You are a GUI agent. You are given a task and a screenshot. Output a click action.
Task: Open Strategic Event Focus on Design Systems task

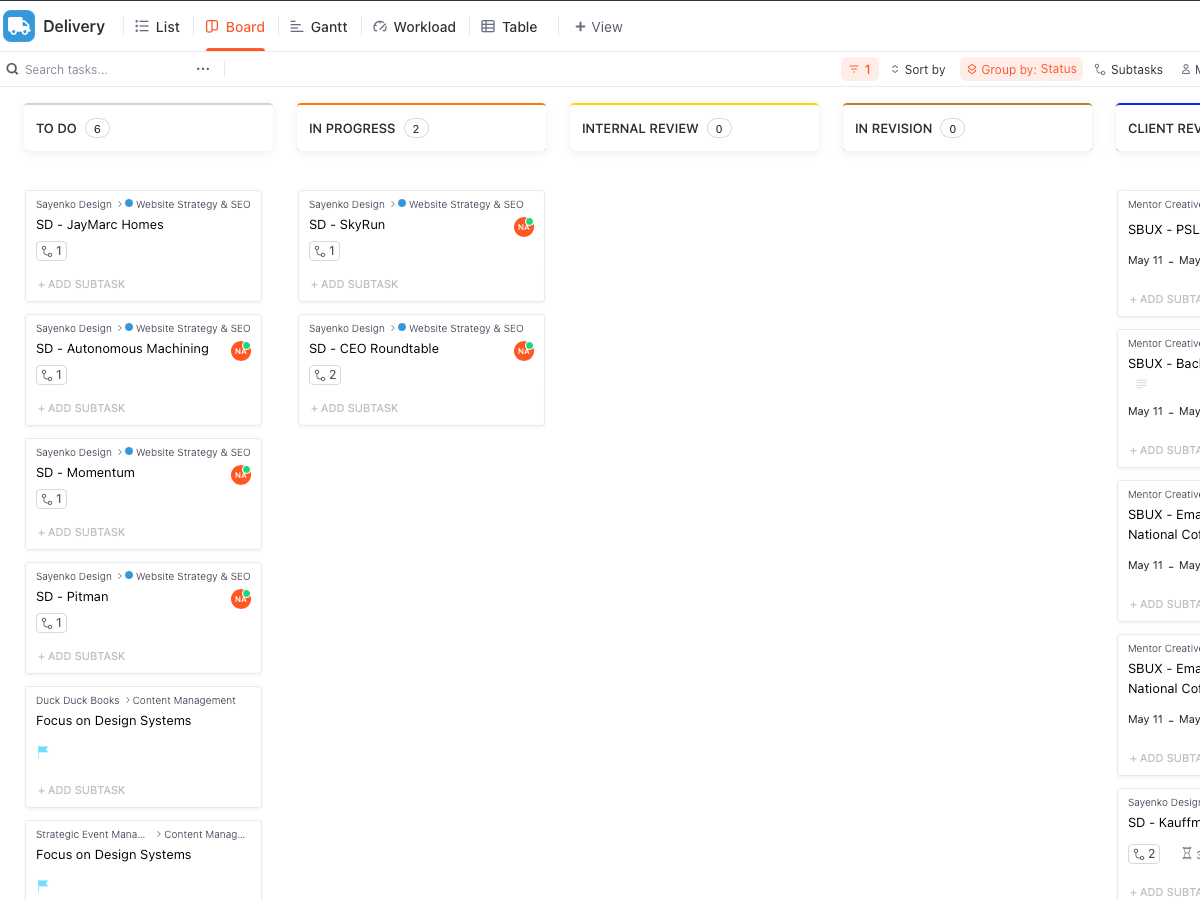click(113, 855)
